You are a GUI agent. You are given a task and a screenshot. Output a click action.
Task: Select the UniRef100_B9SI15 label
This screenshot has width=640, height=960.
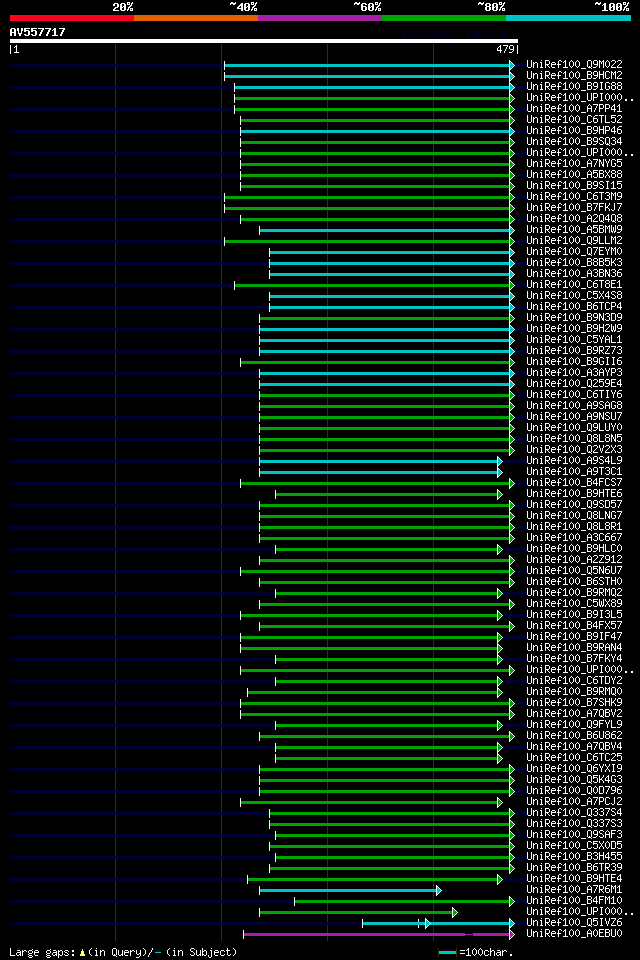[x=574, y=186]
